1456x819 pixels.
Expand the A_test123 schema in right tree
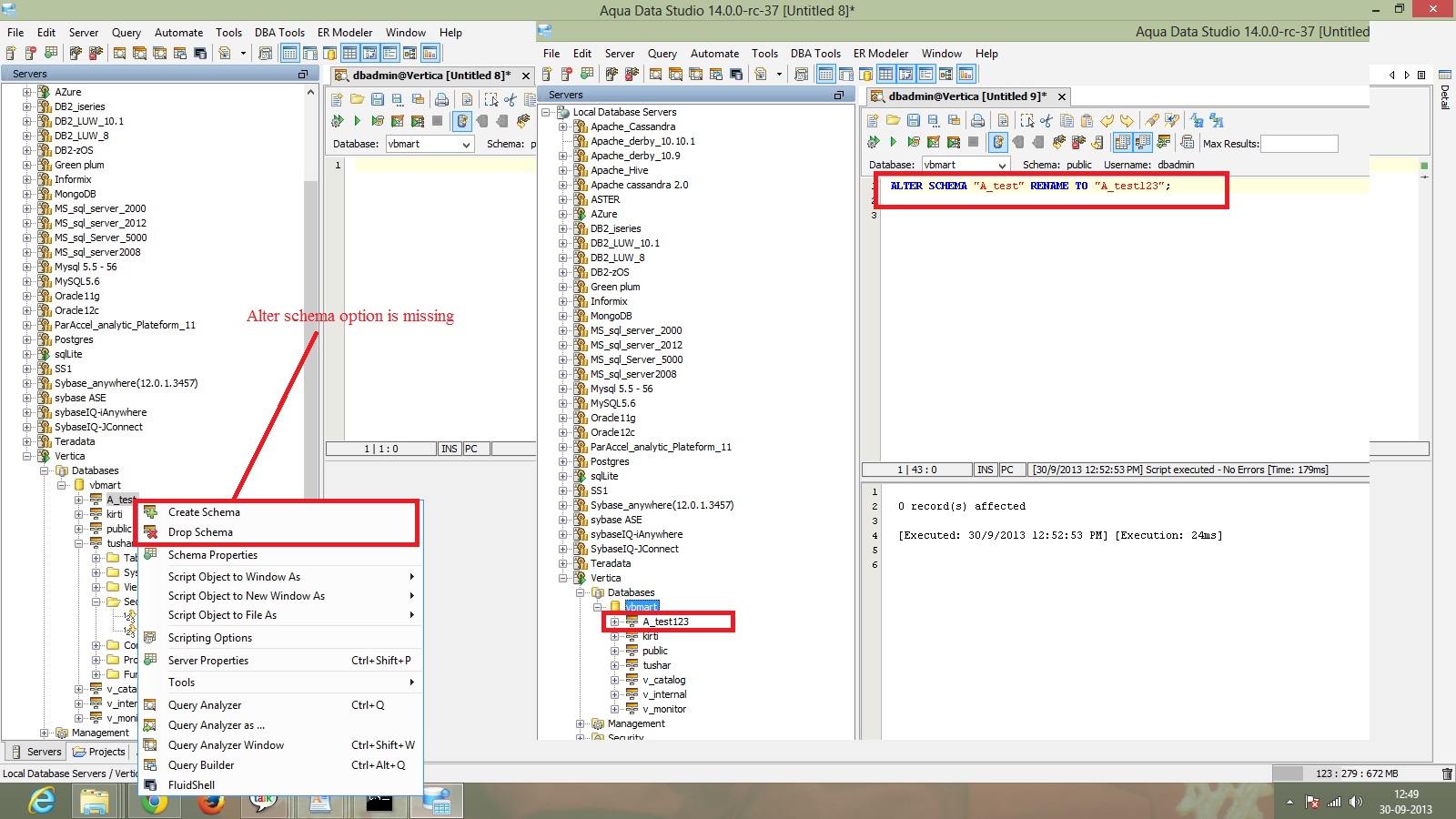click(x=615, y=622)
